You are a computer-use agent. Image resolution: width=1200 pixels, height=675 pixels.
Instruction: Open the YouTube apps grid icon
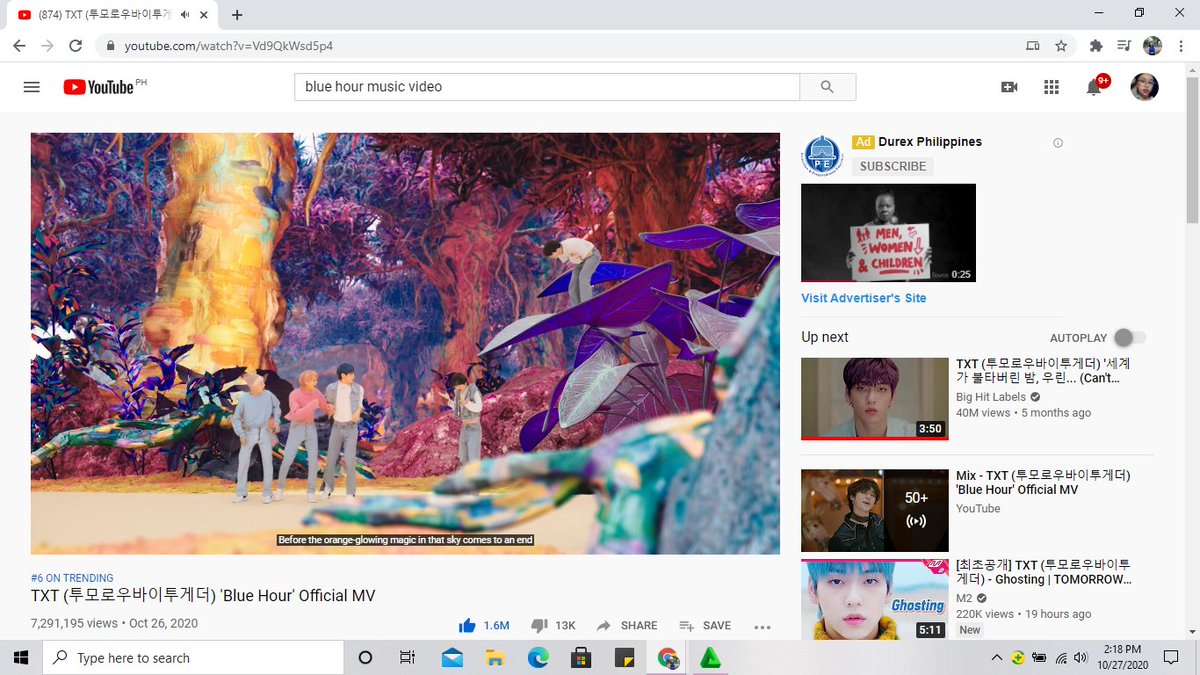[1051, 87]
